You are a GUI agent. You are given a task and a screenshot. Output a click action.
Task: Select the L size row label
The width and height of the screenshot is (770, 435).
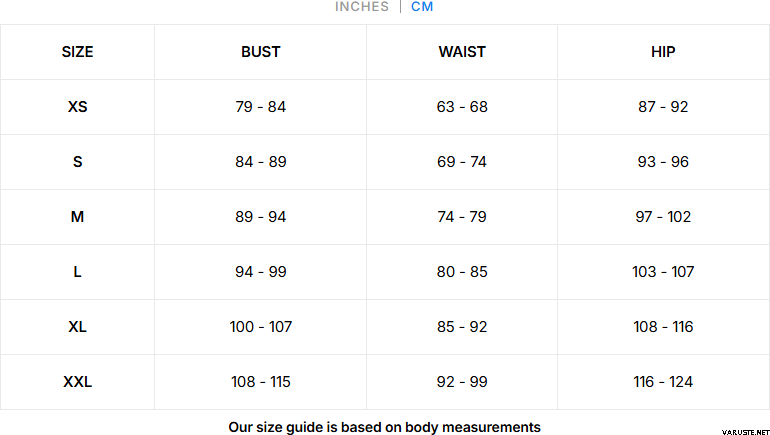click(x=77, y=272)
